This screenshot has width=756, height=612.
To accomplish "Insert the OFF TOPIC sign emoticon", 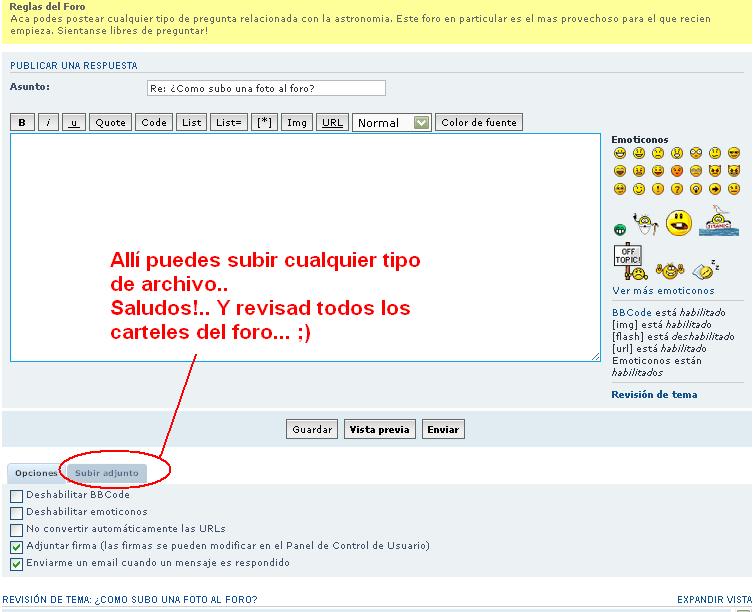I will [x=631, y=261].
